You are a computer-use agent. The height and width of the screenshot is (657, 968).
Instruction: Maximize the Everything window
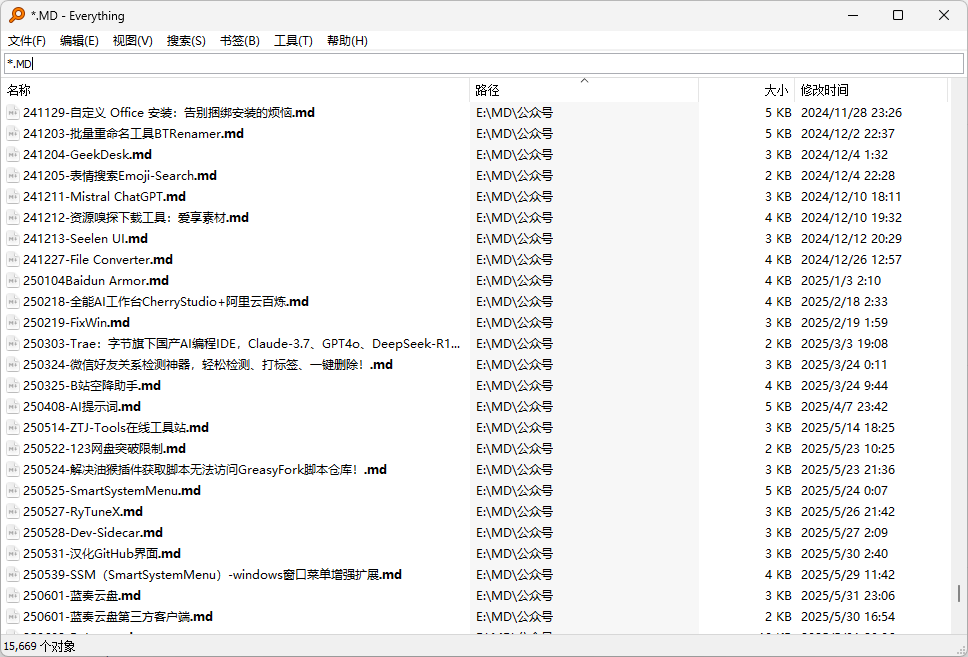tap(898, 15)
